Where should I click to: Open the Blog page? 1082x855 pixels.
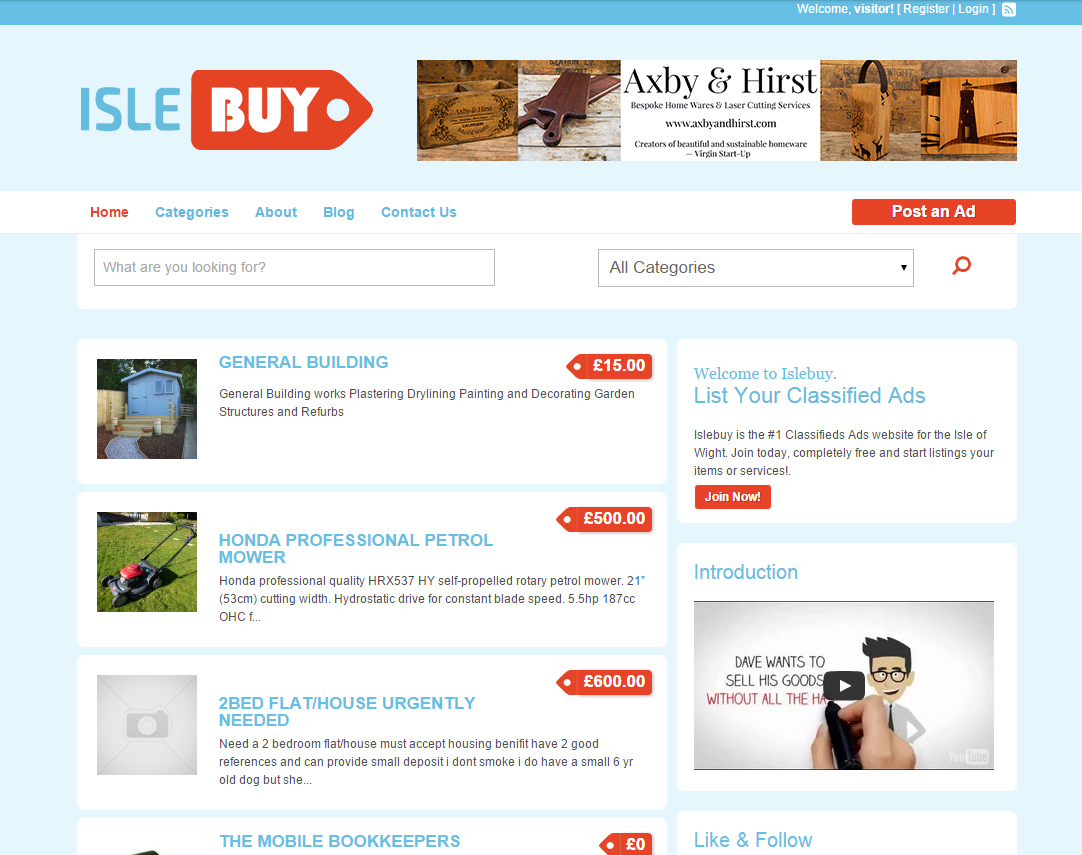(339, 212)
